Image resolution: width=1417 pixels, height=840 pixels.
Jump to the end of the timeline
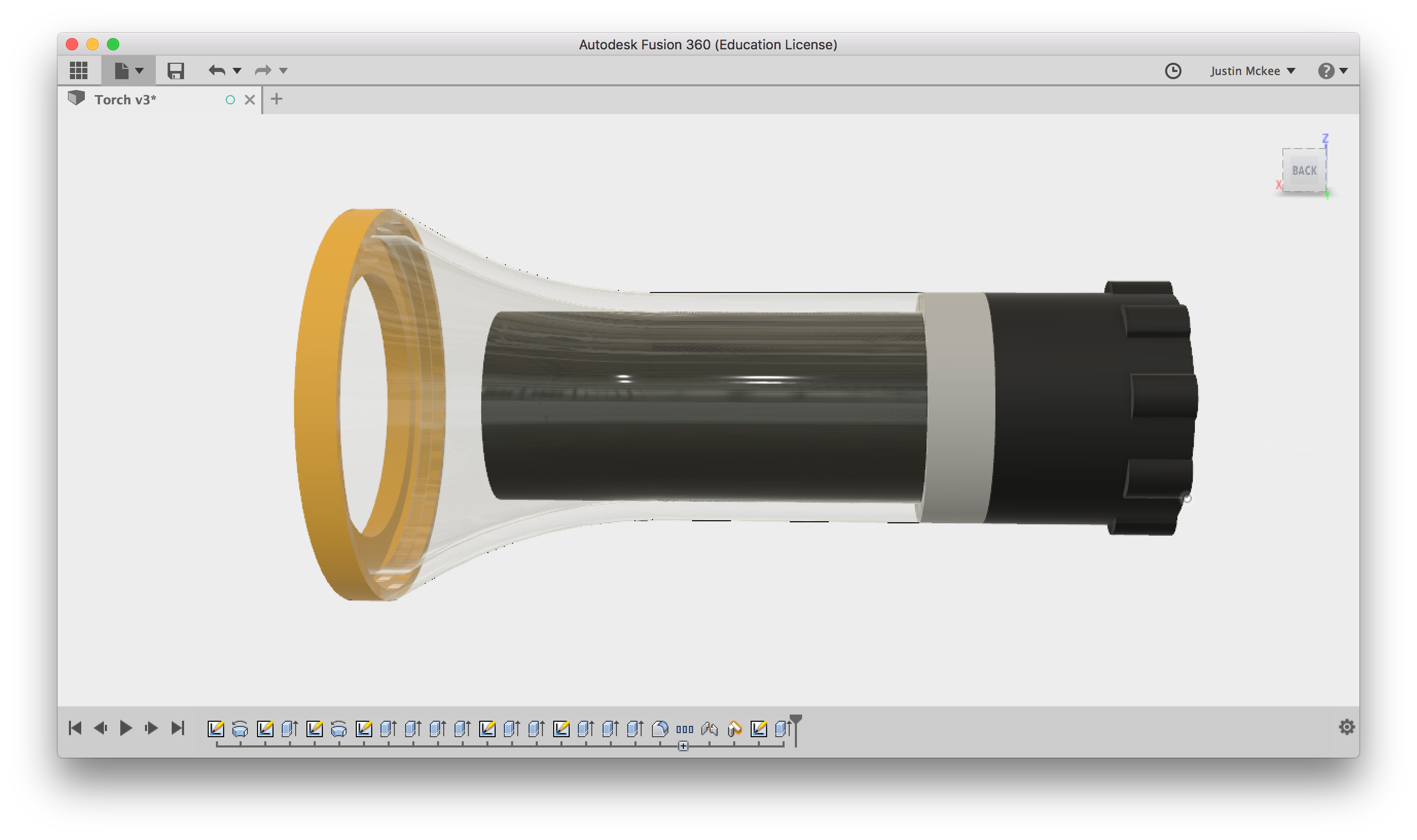click(x=178, y=728)
